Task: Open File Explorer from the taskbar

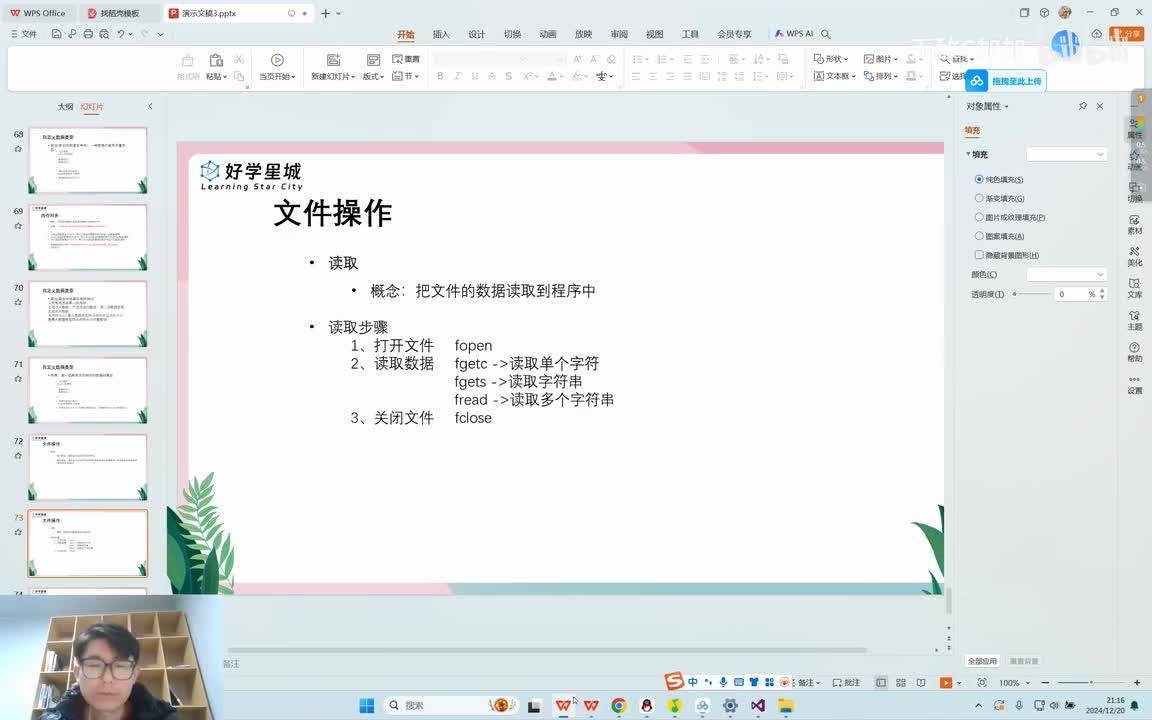Action: [x=786, y=705]
